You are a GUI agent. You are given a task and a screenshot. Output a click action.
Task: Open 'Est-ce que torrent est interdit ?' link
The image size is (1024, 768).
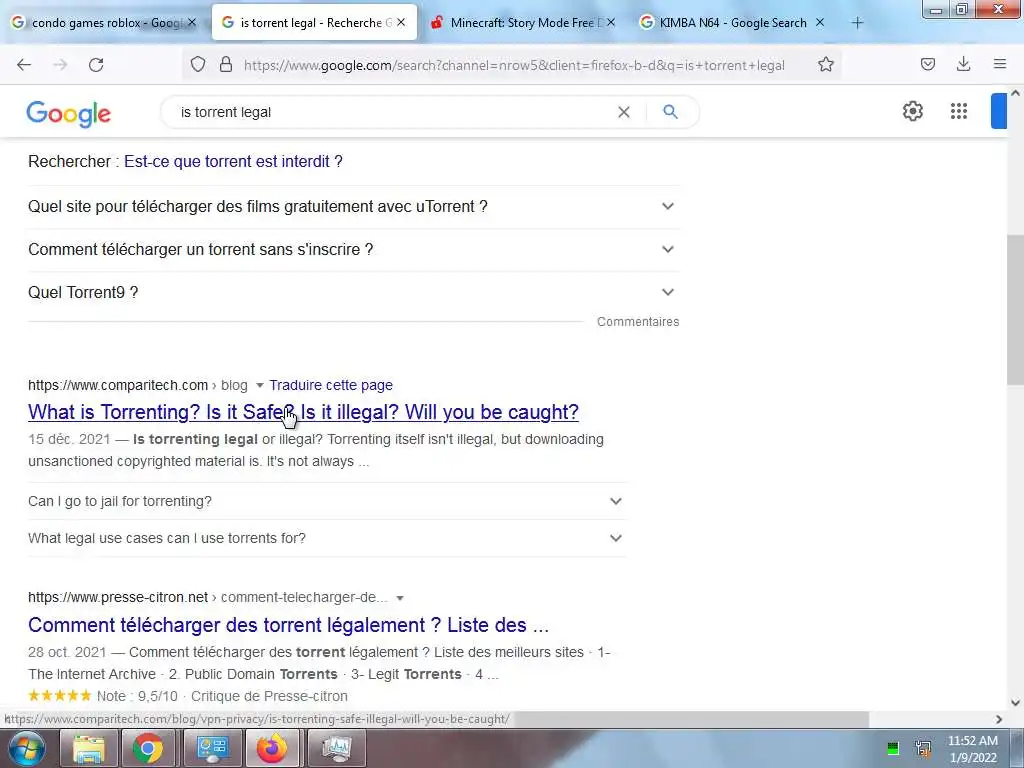(233, 161)
